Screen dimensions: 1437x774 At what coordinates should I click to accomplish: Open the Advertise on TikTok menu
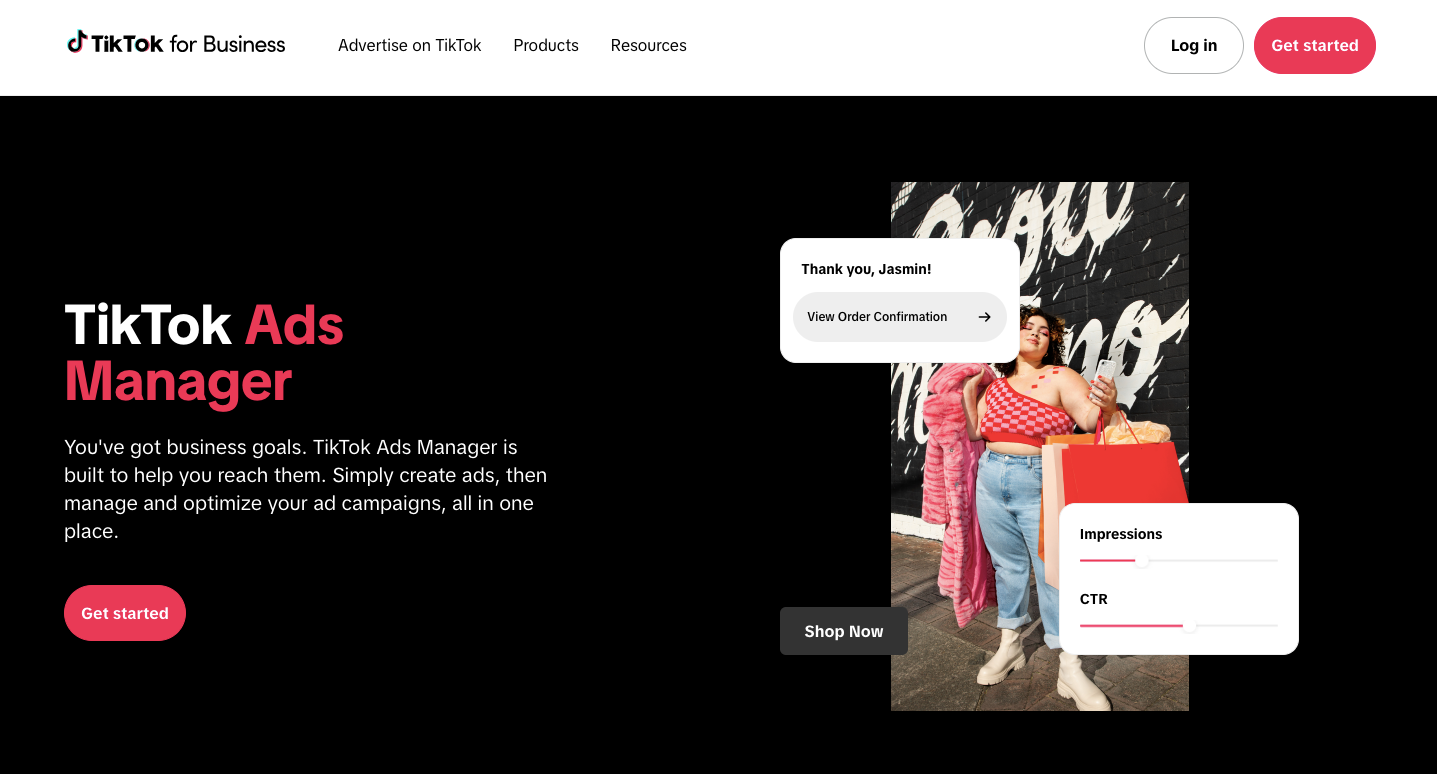point(410,45)
